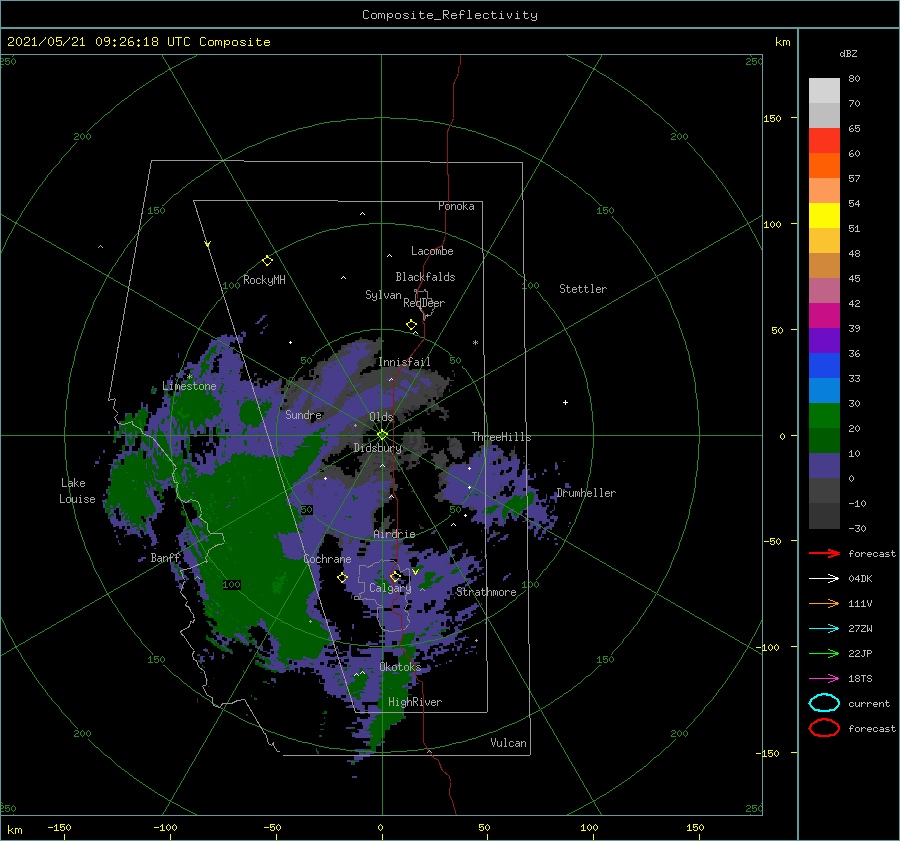Click the yellow diamond marker over Calgary
Viewport: 900px width, 841px height.
pos(395,576)
